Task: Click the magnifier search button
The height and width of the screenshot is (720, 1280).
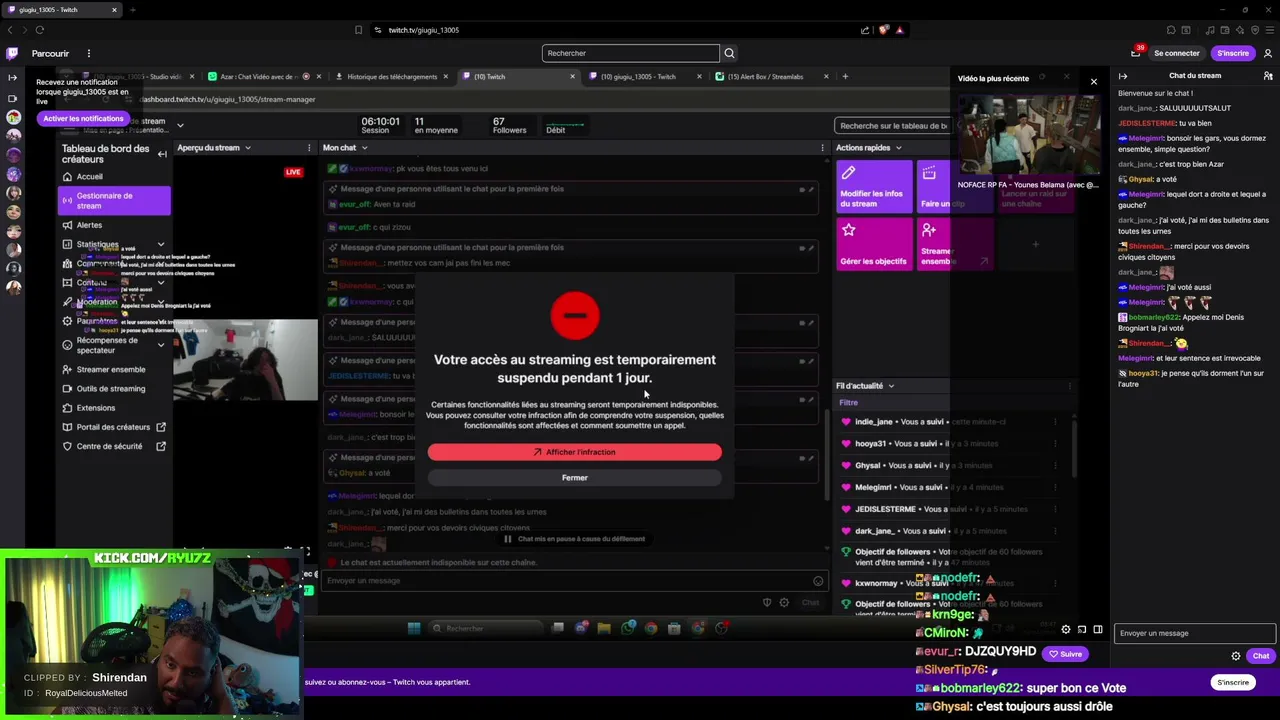Action: (729, 53)
